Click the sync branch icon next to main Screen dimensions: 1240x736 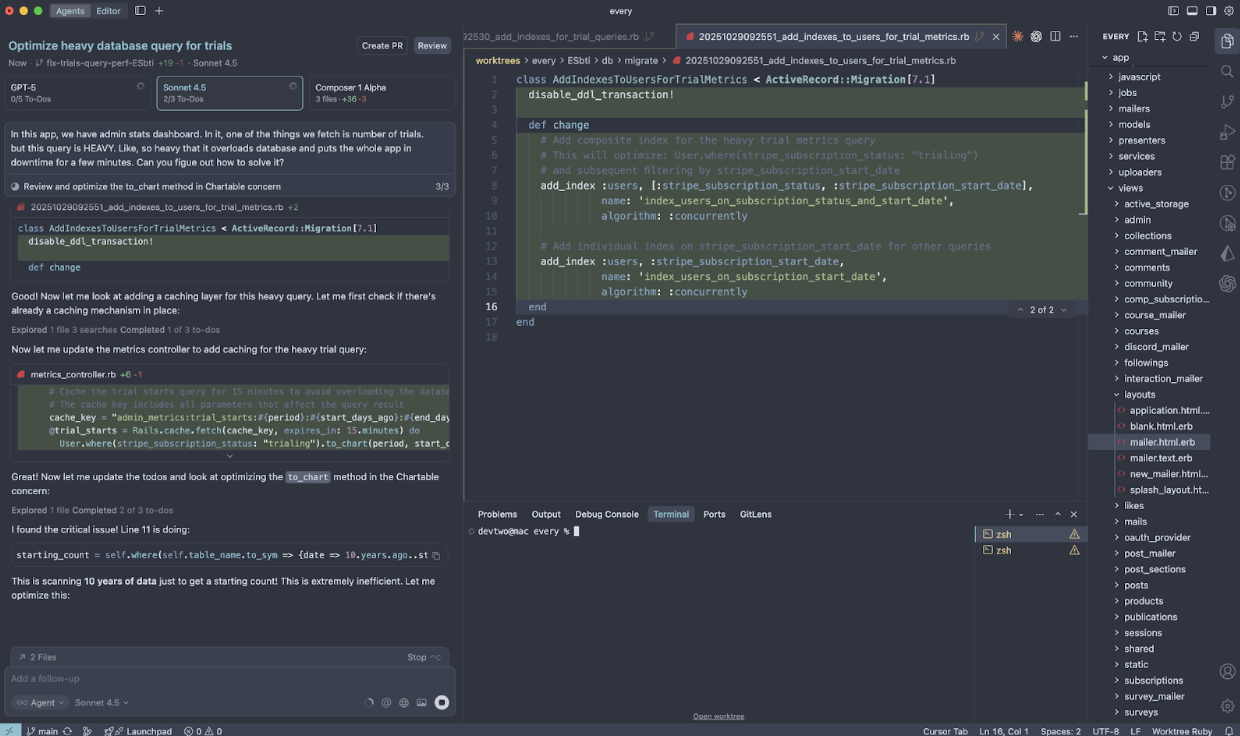tap(67, 731)
